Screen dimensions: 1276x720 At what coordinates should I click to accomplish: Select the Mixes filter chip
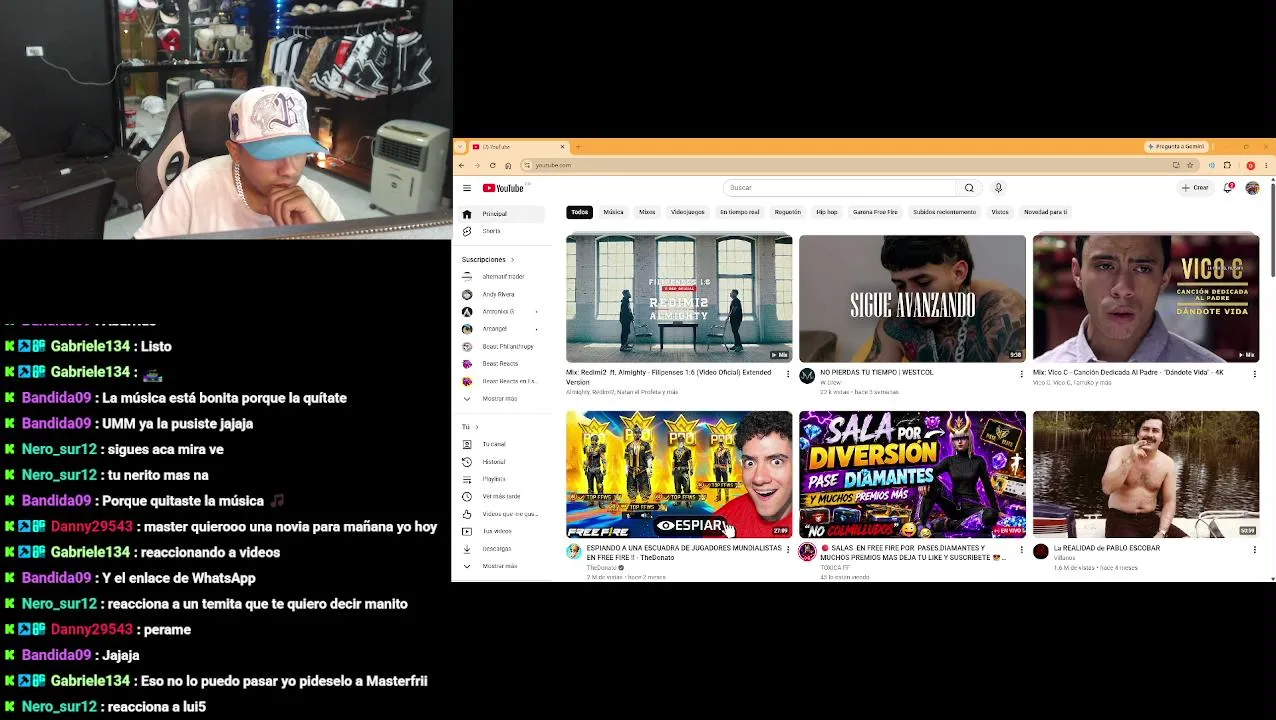click(x=647, y=212)
